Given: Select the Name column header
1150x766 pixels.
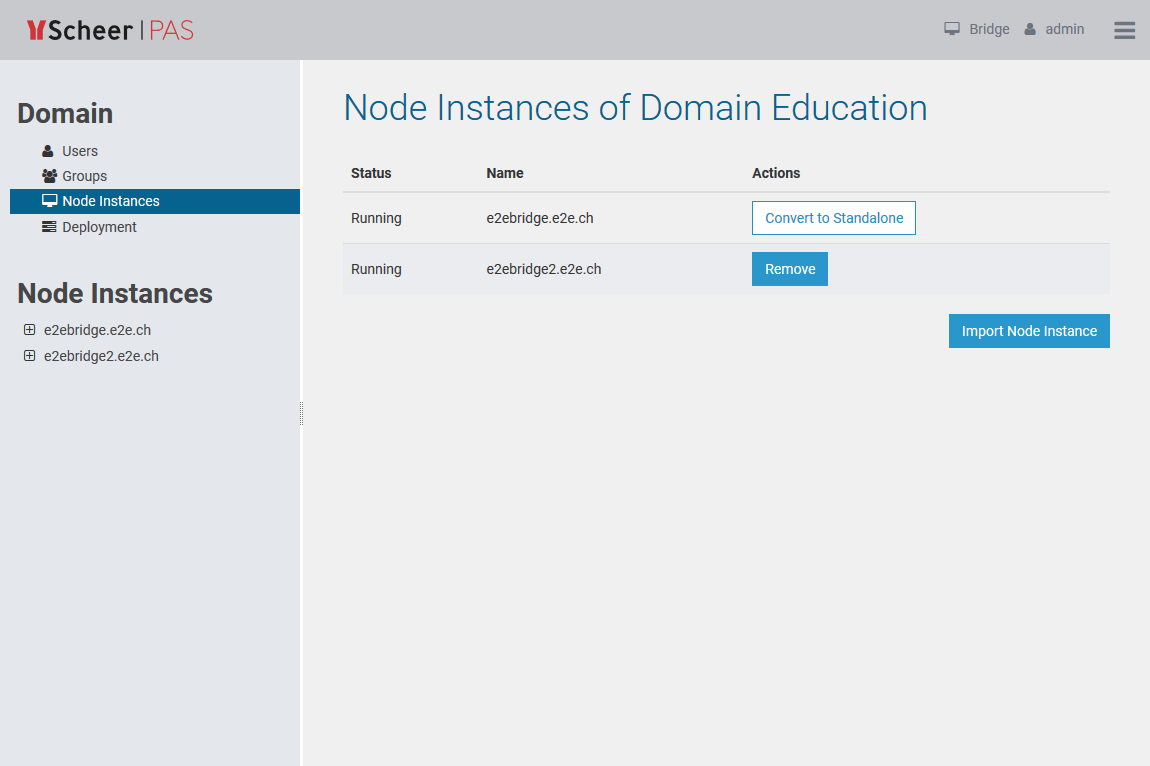Looking at the screenshot, I should tap(504, 173).
